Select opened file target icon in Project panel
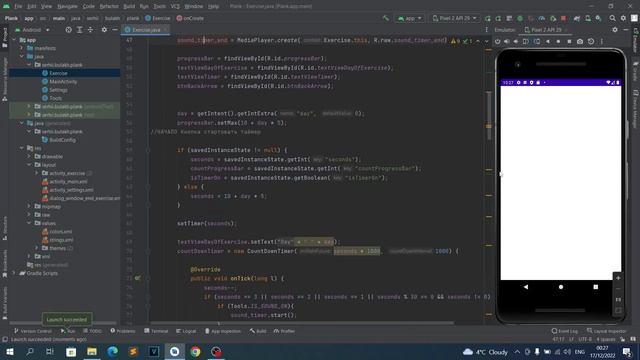 coord(69,30)
